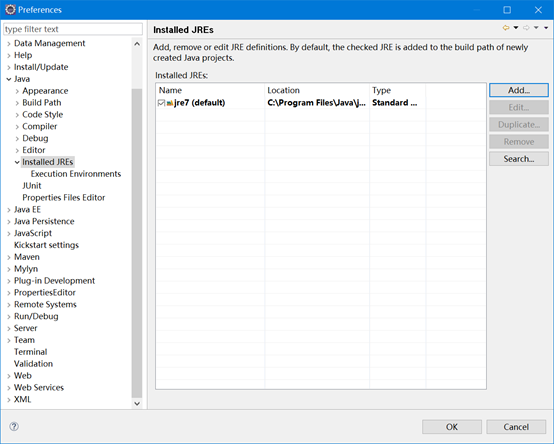Confirm with the OK button
Viewport: 554px width, 444px height.
[x=452, y=427]
